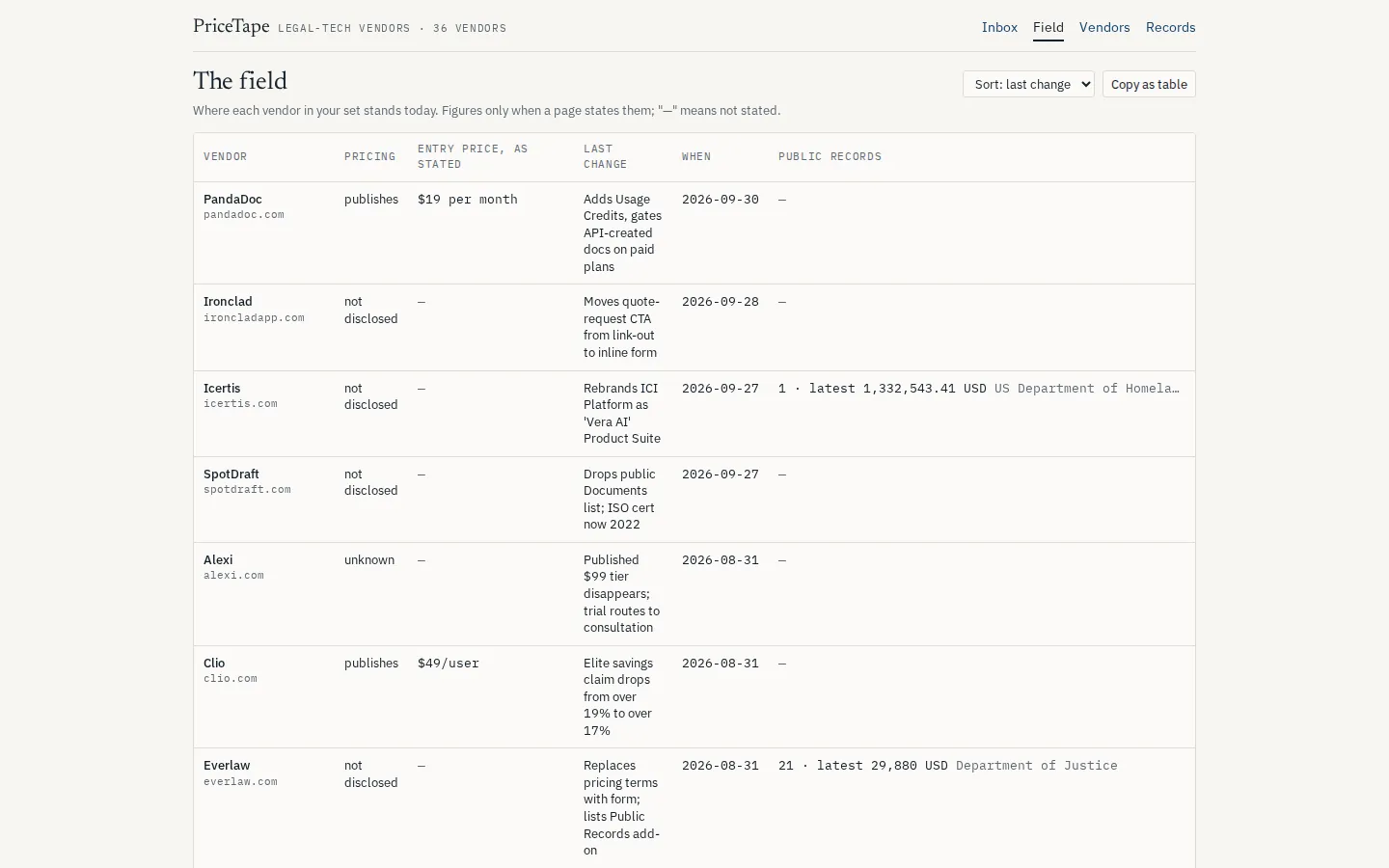
Task: Click the Icertis 1,332,543.41 USD public record
Action: [979, 388]
